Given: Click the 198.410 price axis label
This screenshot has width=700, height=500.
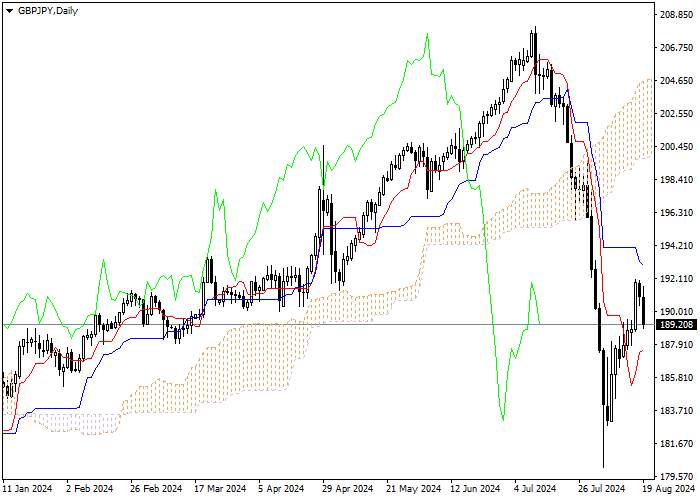Looking at the screenshot, I should 677,180.
